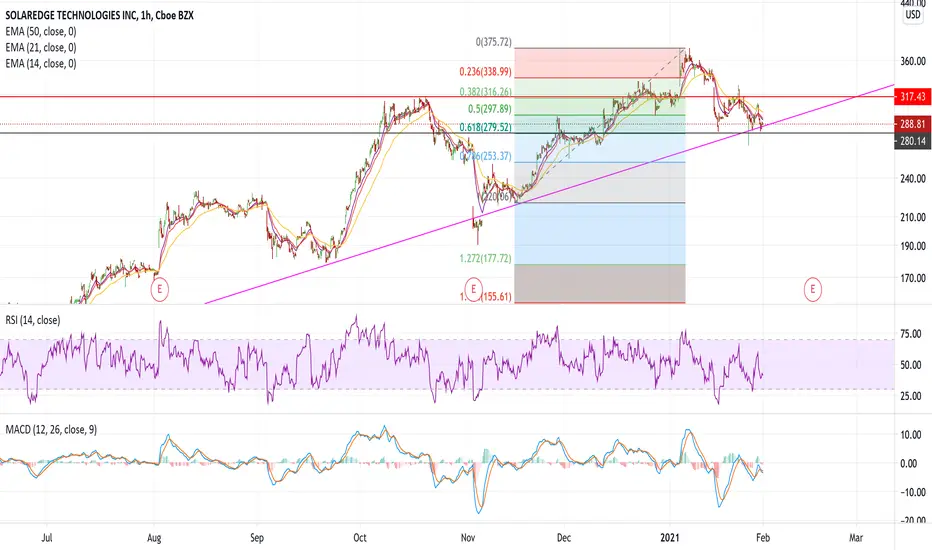The width and height of the screenshot is (932, 550).
Task: Click the SOLAREDGE TECHNOLOGIES INC chart title
Action: 100,15
